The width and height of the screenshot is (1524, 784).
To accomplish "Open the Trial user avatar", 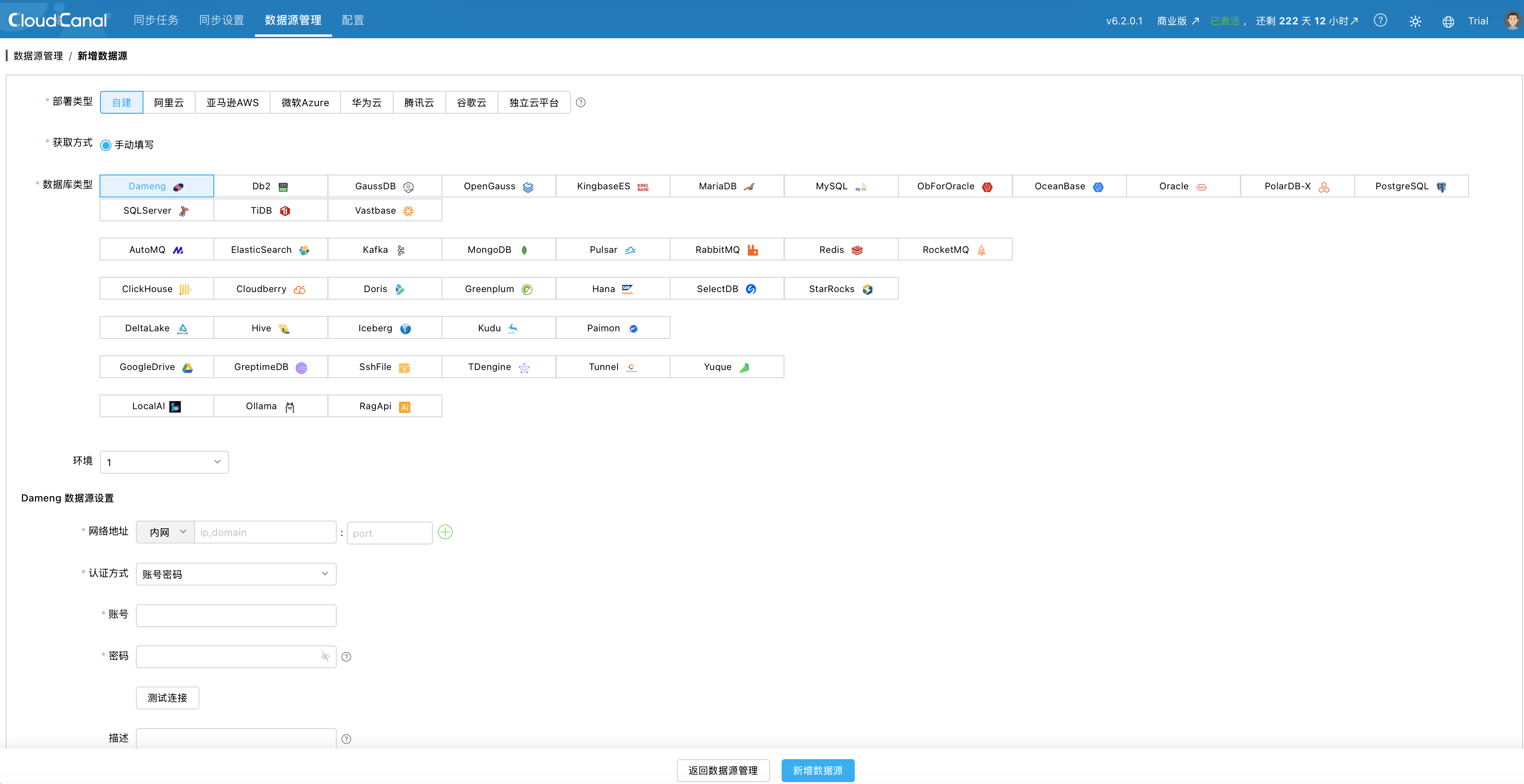I will 1512,21.
